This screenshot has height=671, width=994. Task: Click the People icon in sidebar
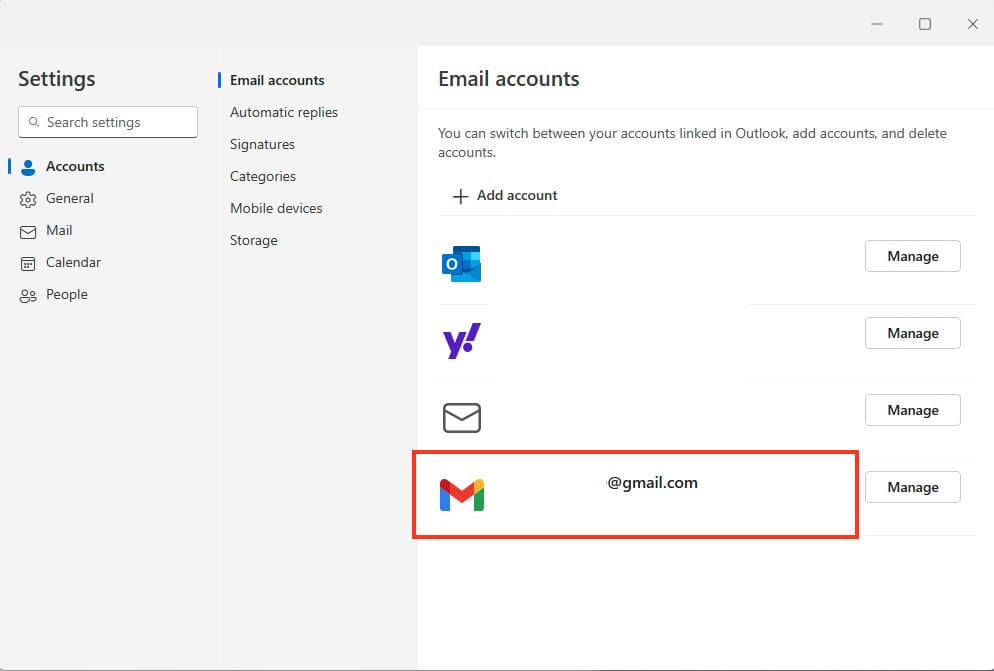28,296
